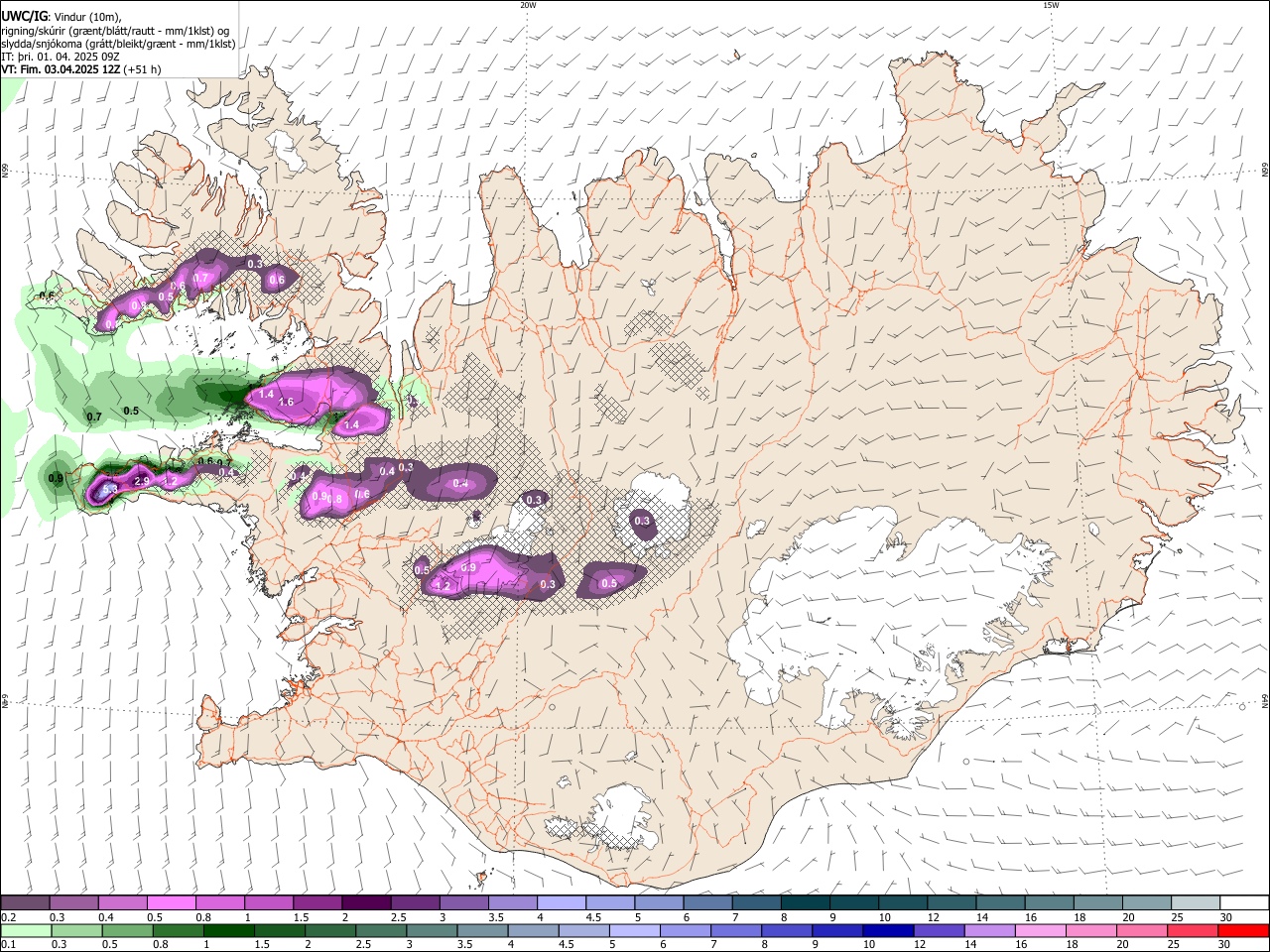Select the white swatch ending the snow legend

[1243, 903]
